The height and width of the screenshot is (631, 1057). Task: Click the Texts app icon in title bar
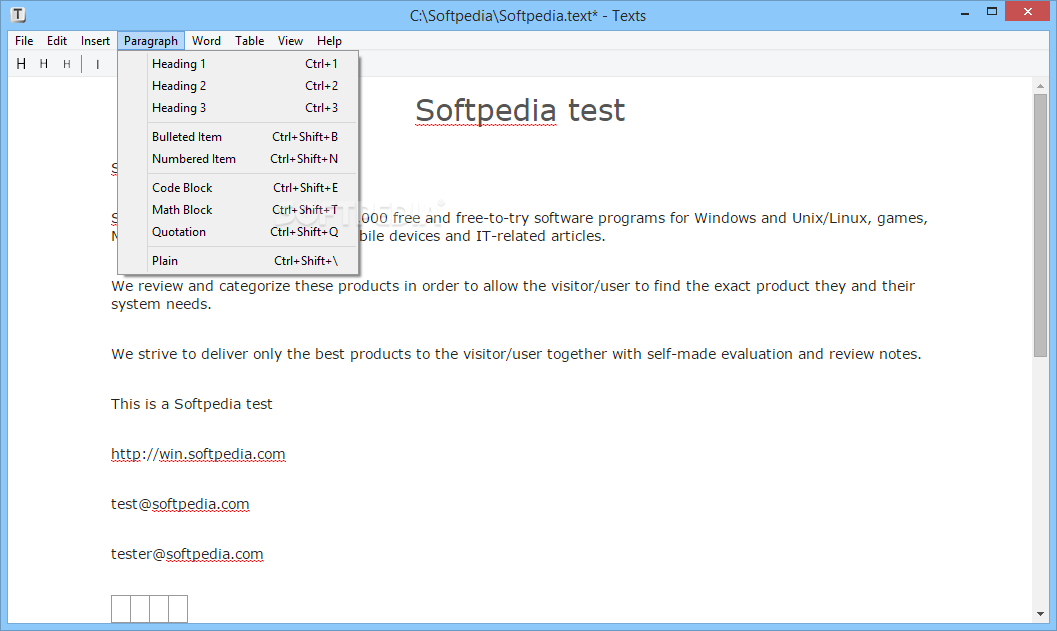pyautogui.click(x=19, y=14)
